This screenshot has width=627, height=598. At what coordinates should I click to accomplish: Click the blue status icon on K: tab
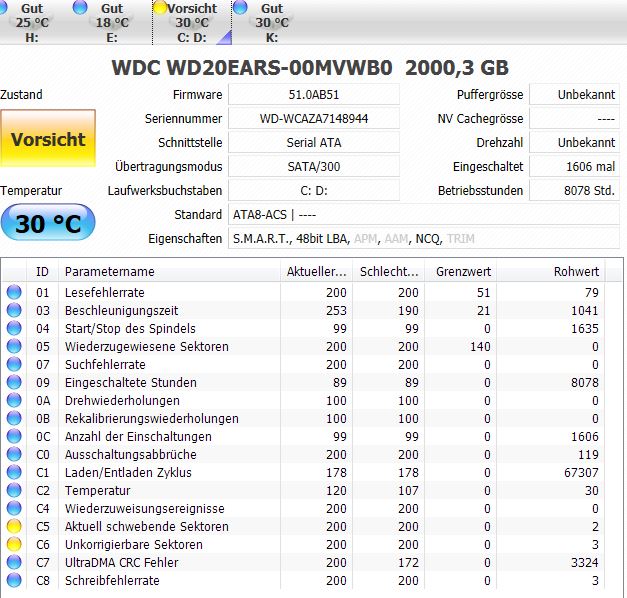coord(240,7)
